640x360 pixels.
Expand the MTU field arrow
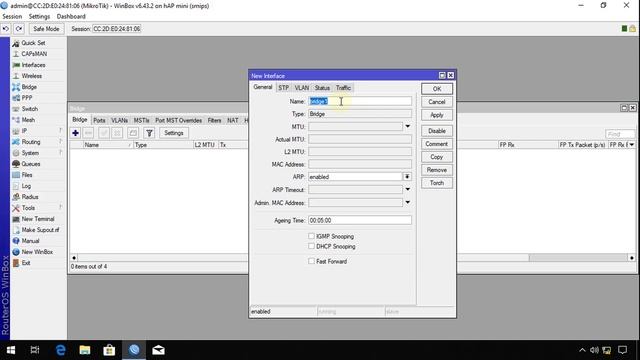coord(407,127)
